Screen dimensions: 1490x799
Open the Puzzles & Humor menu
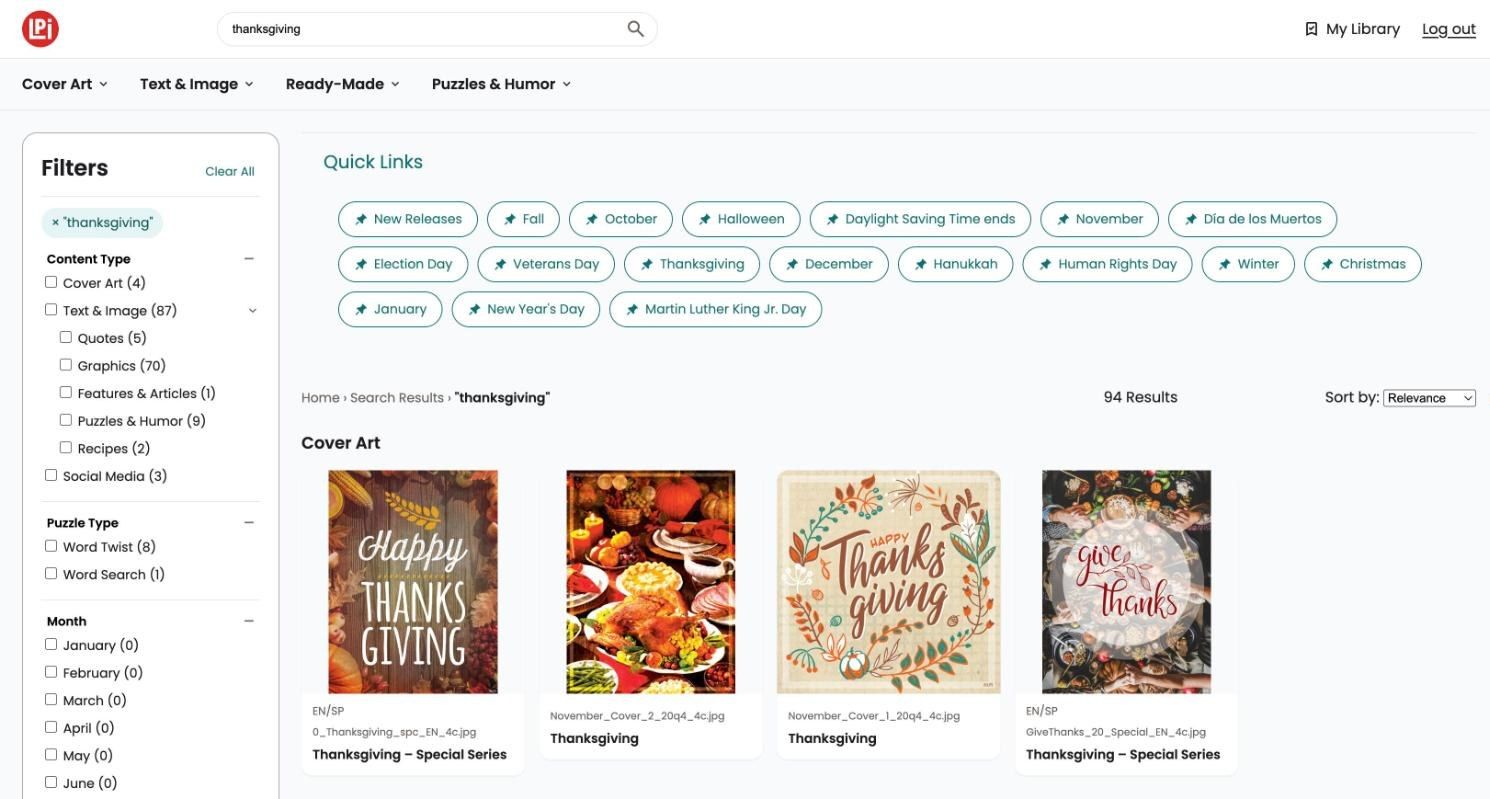click(x=502, y=84)
